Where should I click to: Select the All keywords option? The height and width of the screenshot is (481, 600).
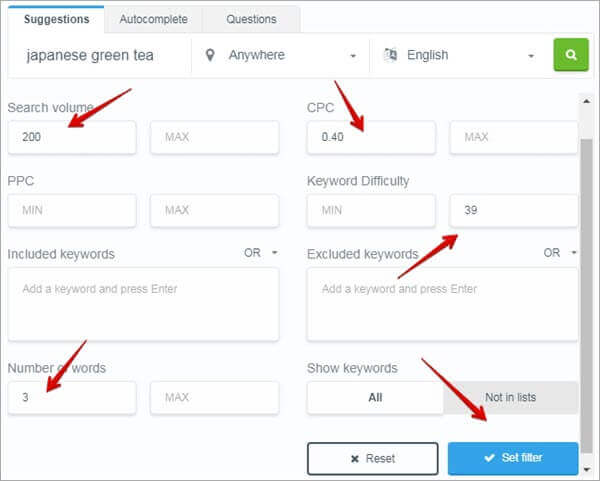pyautogui.click(x=375, y=397)
